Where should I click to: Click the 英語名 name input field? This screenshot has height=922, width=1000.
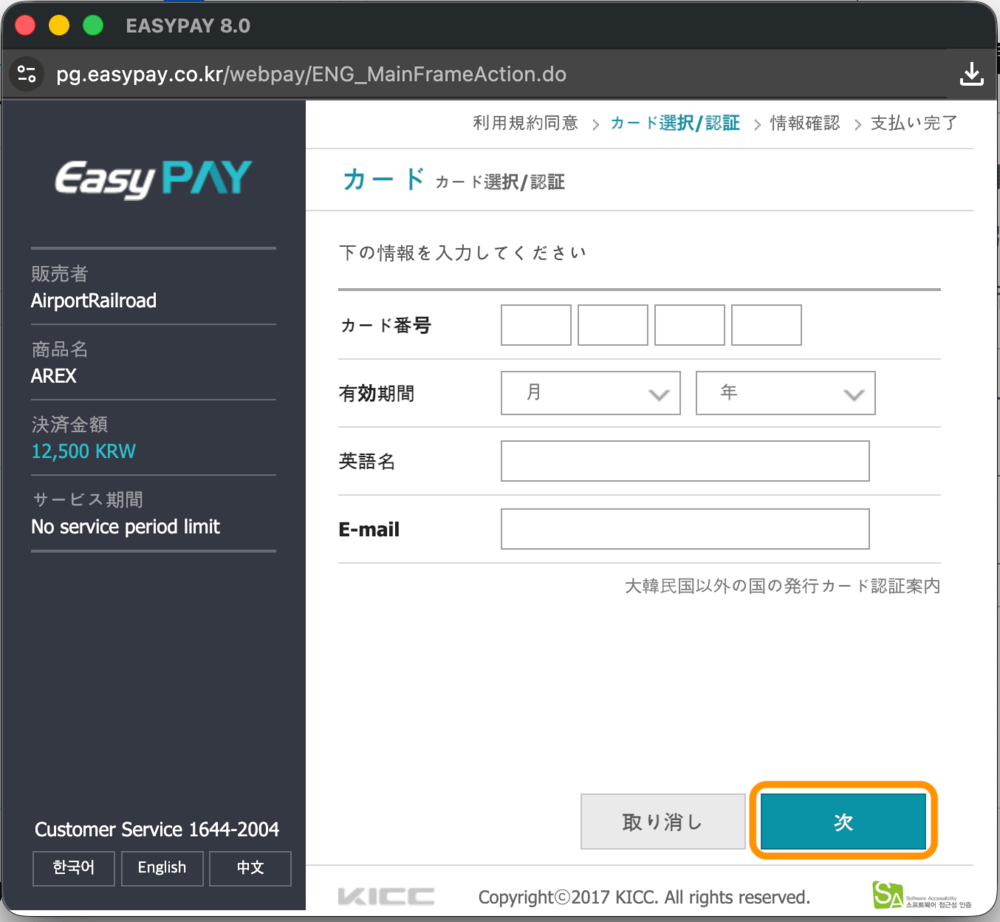(685, 461)
